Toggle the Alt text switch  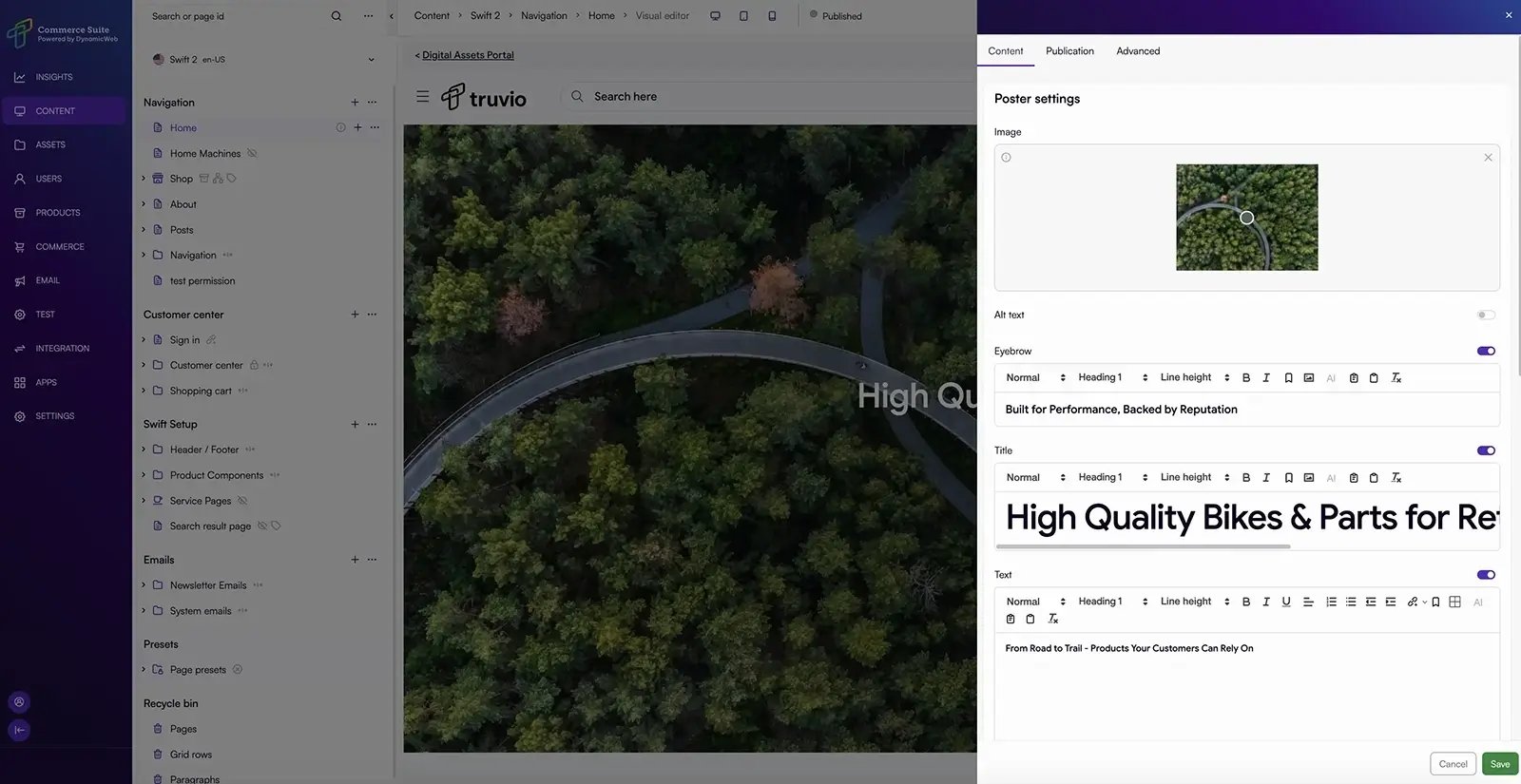point(1486,316)
